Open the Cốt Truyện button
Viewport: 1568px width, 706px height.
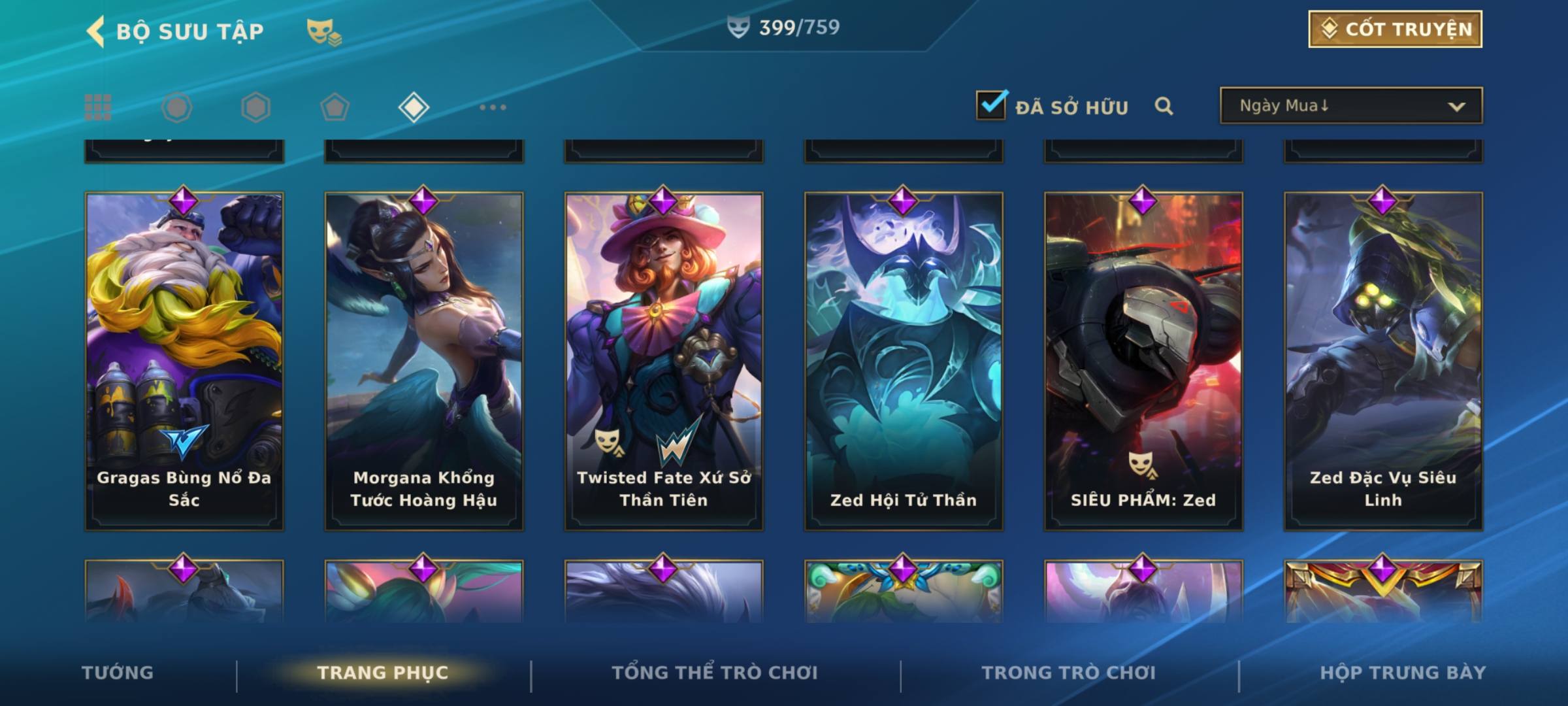(1395, 29)
